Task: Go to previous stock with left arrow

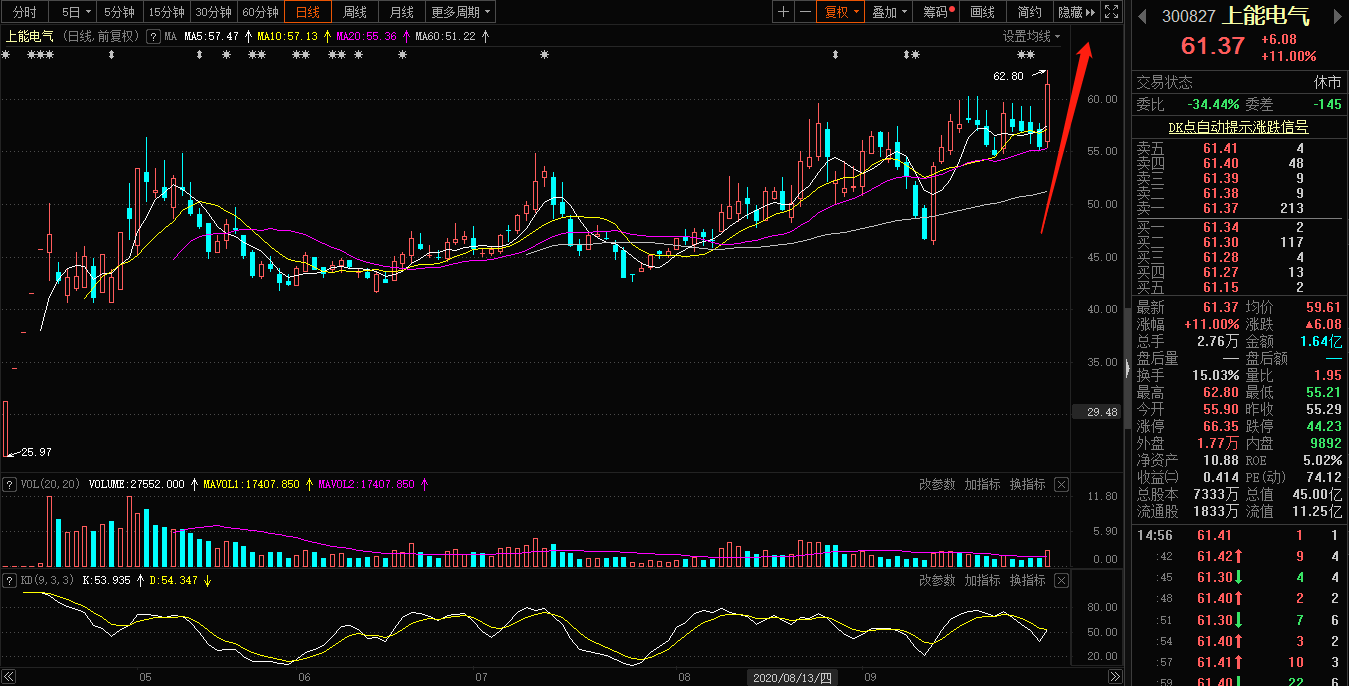Action: coord(1143,17)
